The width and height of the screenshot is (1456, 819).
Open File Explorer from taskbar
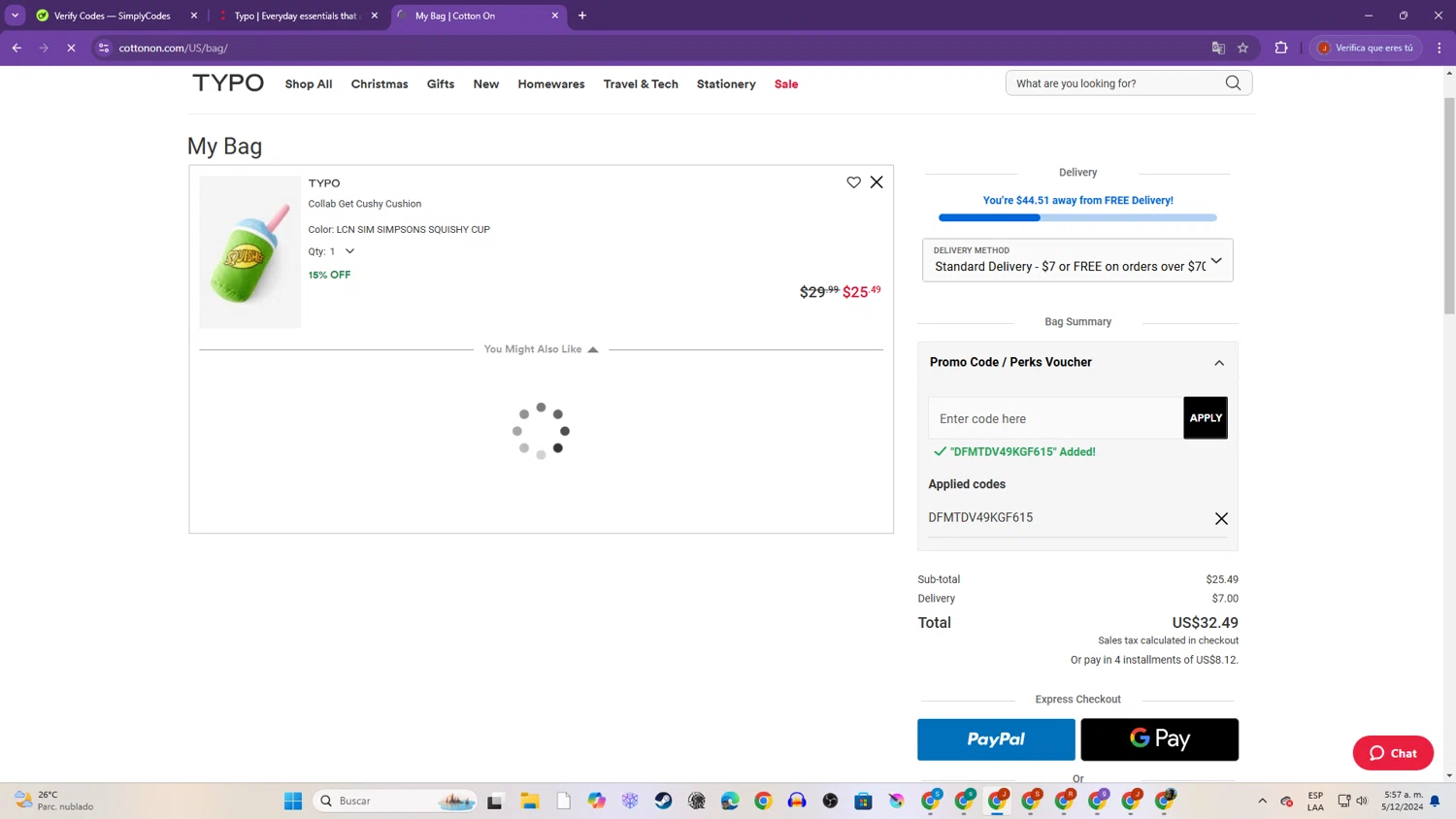coord(529,801)
